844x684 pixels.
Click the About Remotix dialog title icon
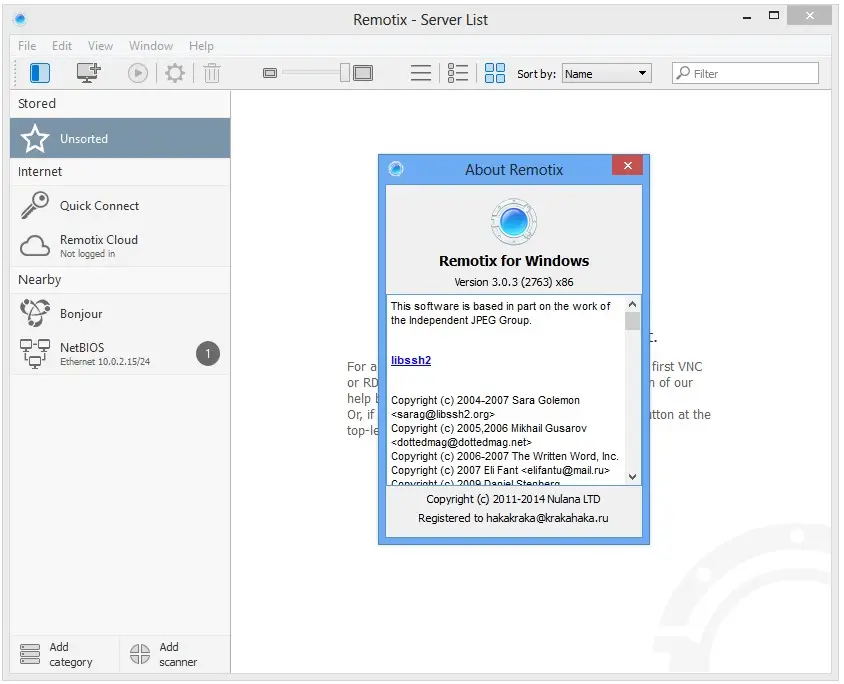coord(396,169)
